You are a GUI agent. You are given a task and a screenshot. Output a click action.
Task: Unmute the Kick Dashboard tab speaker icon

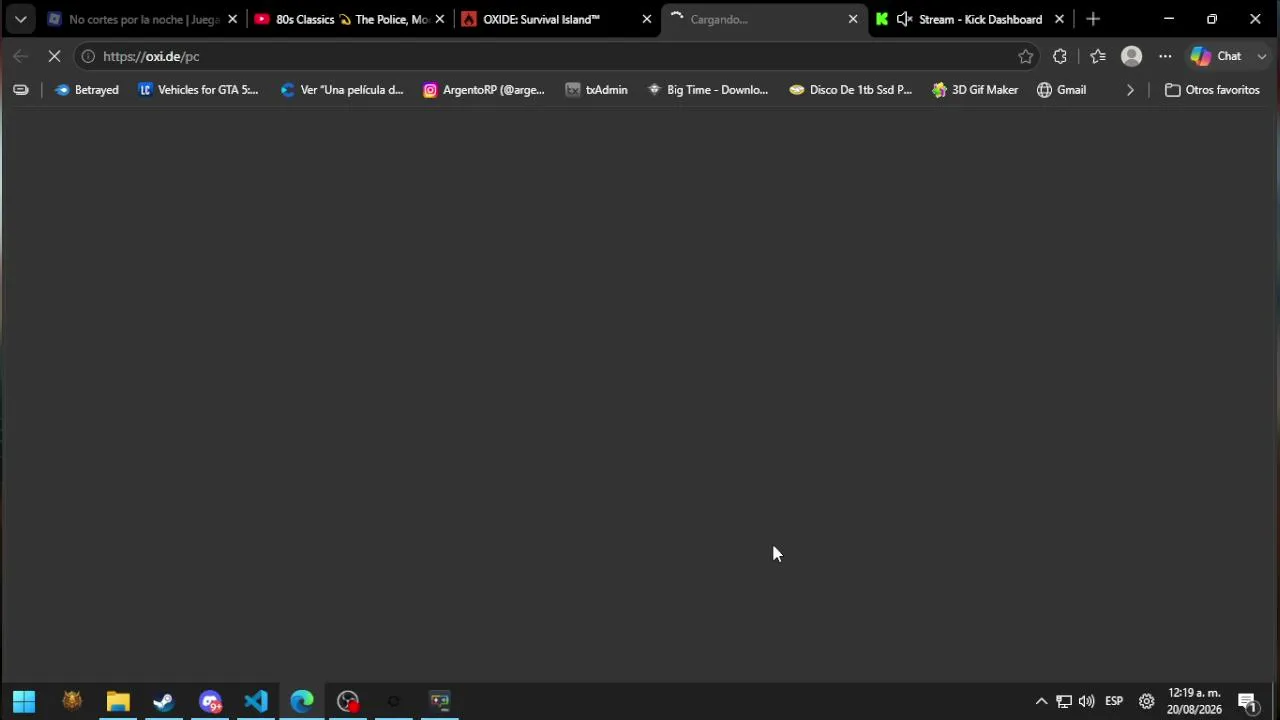[904, 19]
